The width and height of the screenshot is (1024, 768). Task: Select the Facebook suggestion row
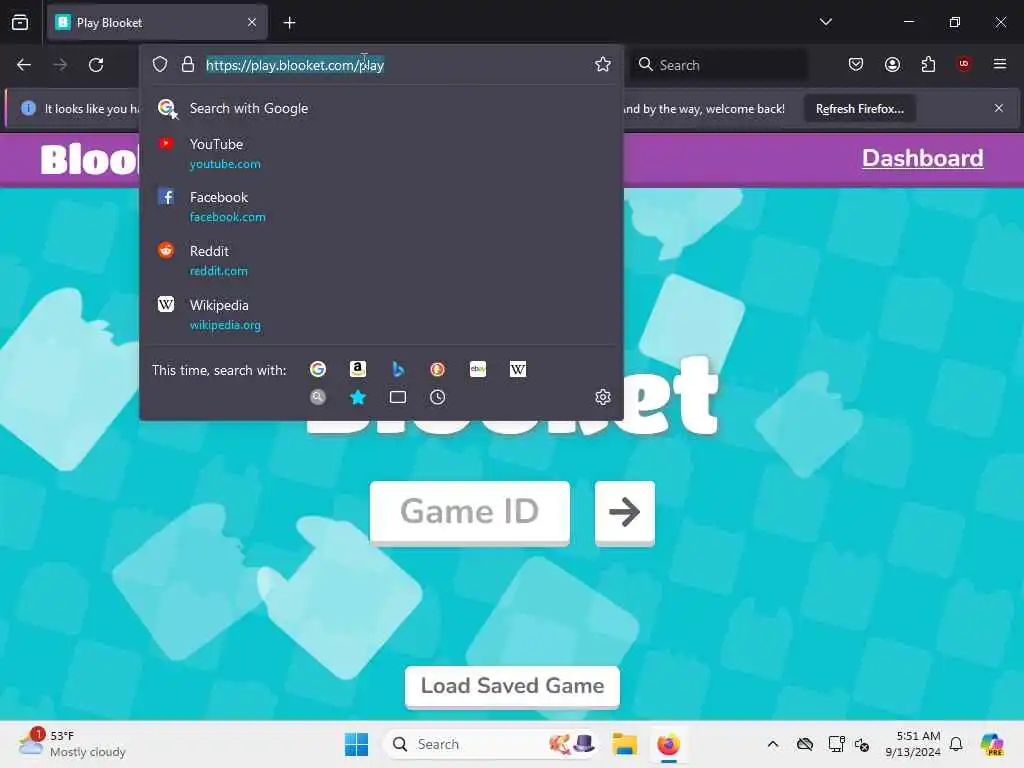(x=381, y=206)
